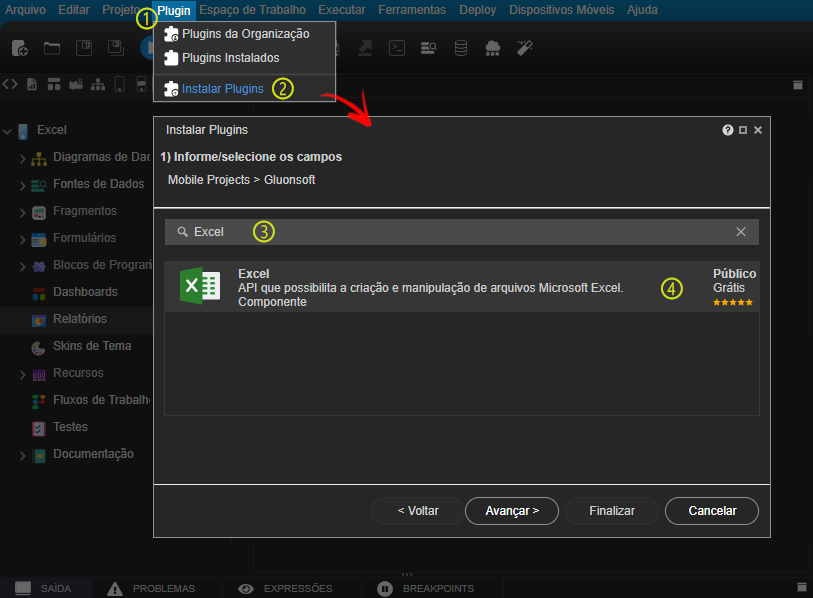Click the panel menu icon right of the editor tab bar
Viewport: 813px width, 598px height.
(x=798, y=85)
